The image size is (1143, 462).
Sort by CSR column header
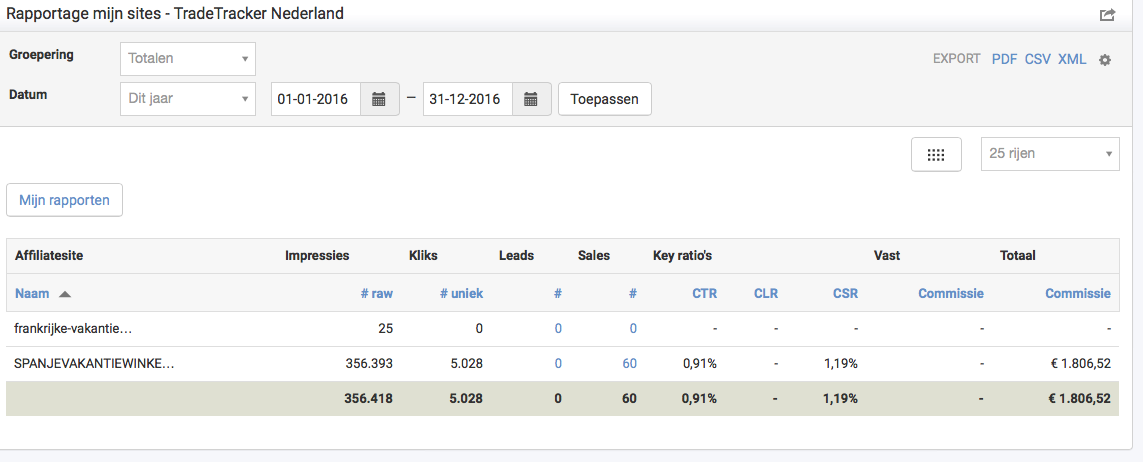click(x=846, y=294)
